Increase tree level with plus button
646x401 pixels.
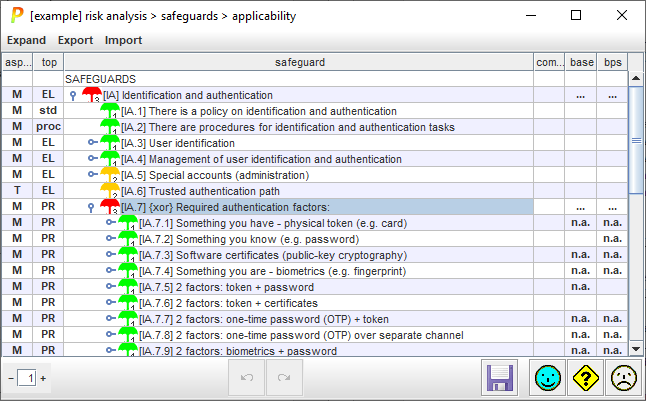pyautogui.click(x=43, y=378)
